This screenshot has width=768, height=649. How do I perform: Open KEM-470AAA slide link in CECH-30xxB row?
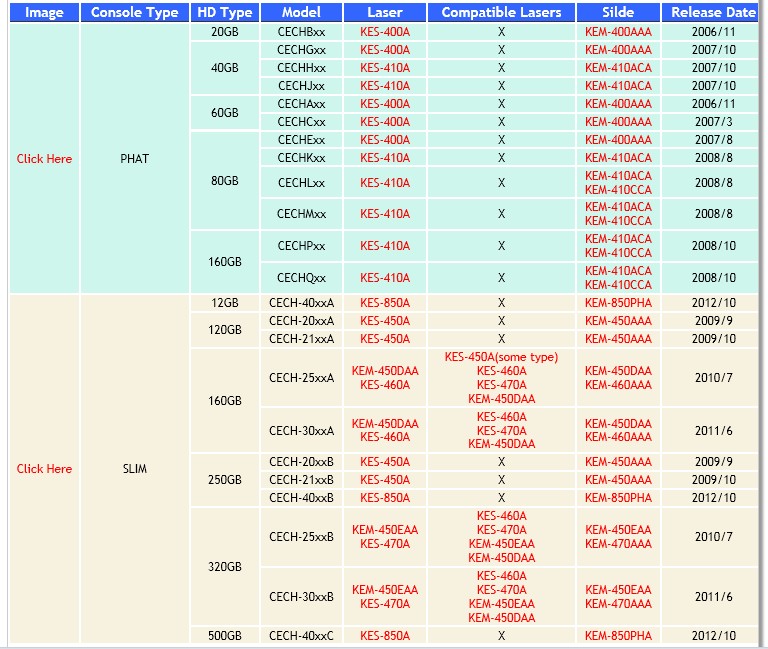[x=618, y=603]
